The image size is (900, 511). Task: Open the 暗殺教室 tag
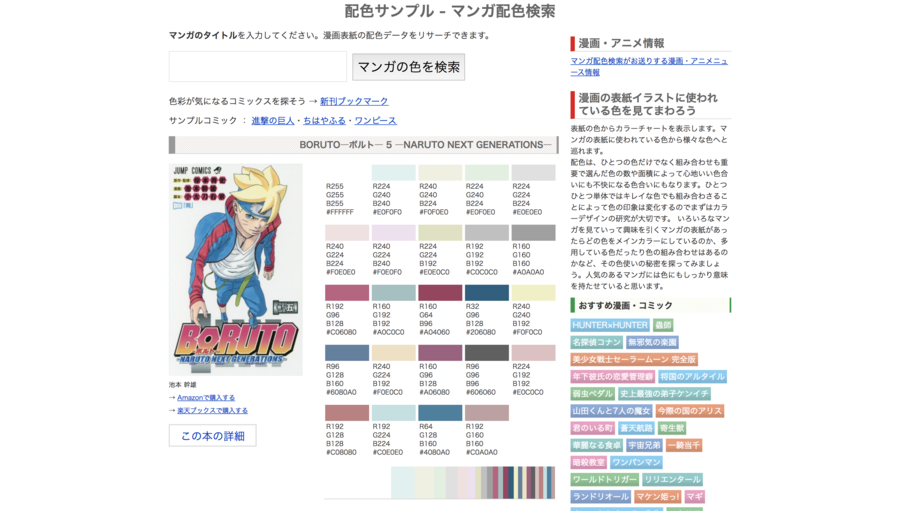[588, 462]
